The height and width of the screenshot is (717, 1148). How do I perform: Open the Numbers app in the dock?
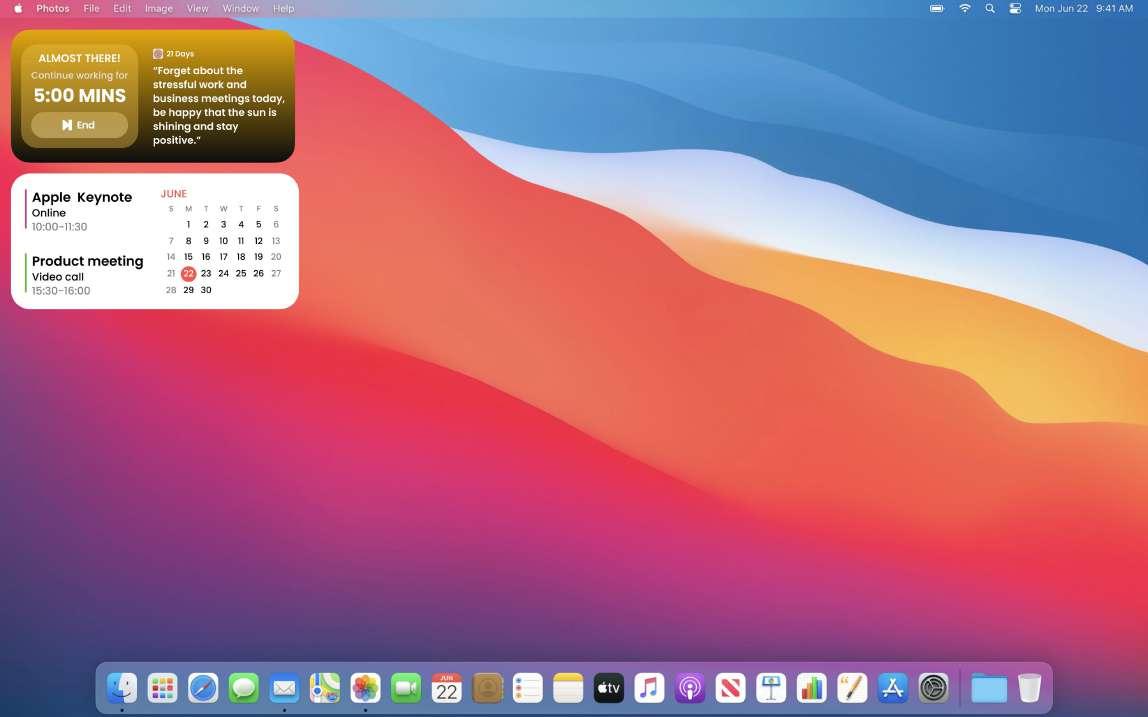pyautogui.click(x=811, y=688)
